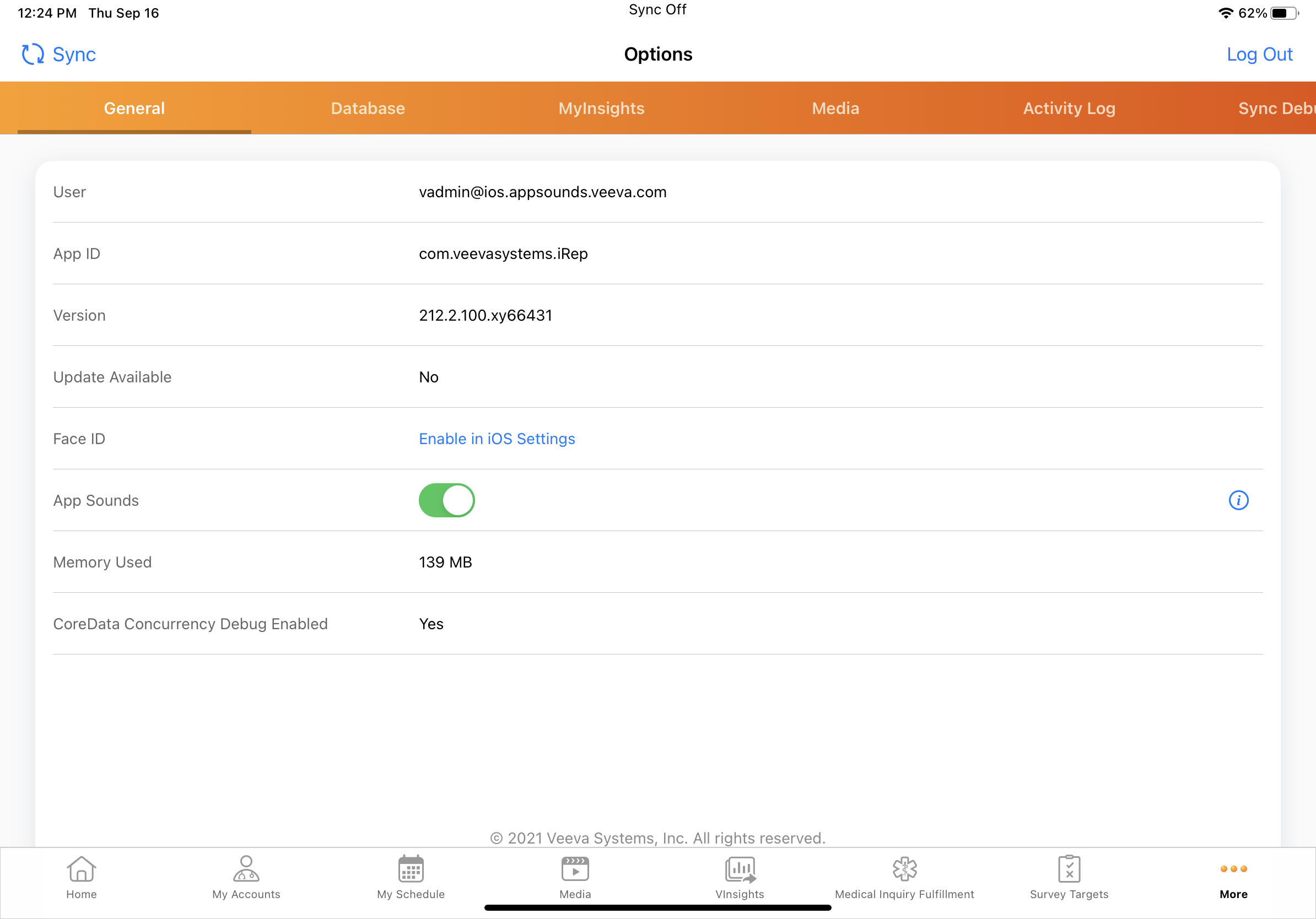Tap the More three-dots icon
Viewport: 1316px width, 919px height.
click(x=1233, y=869)
